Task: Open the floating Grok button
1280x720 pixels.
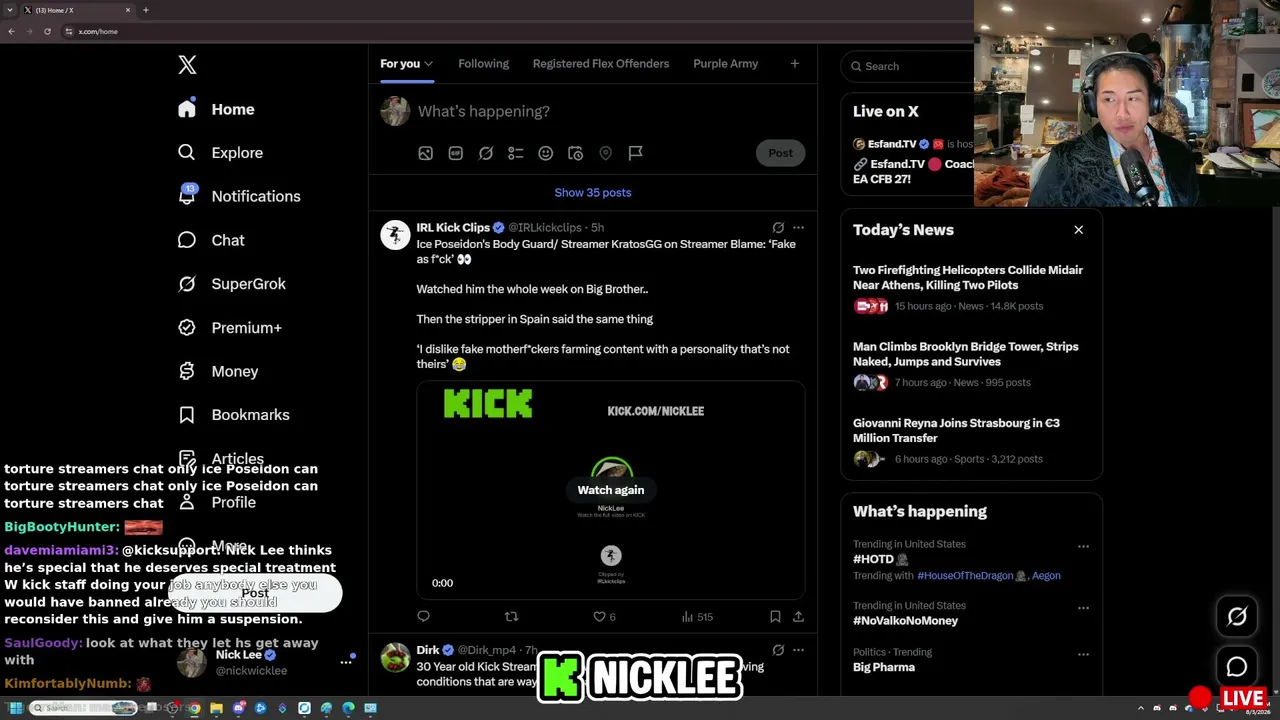Action: 1237,617
